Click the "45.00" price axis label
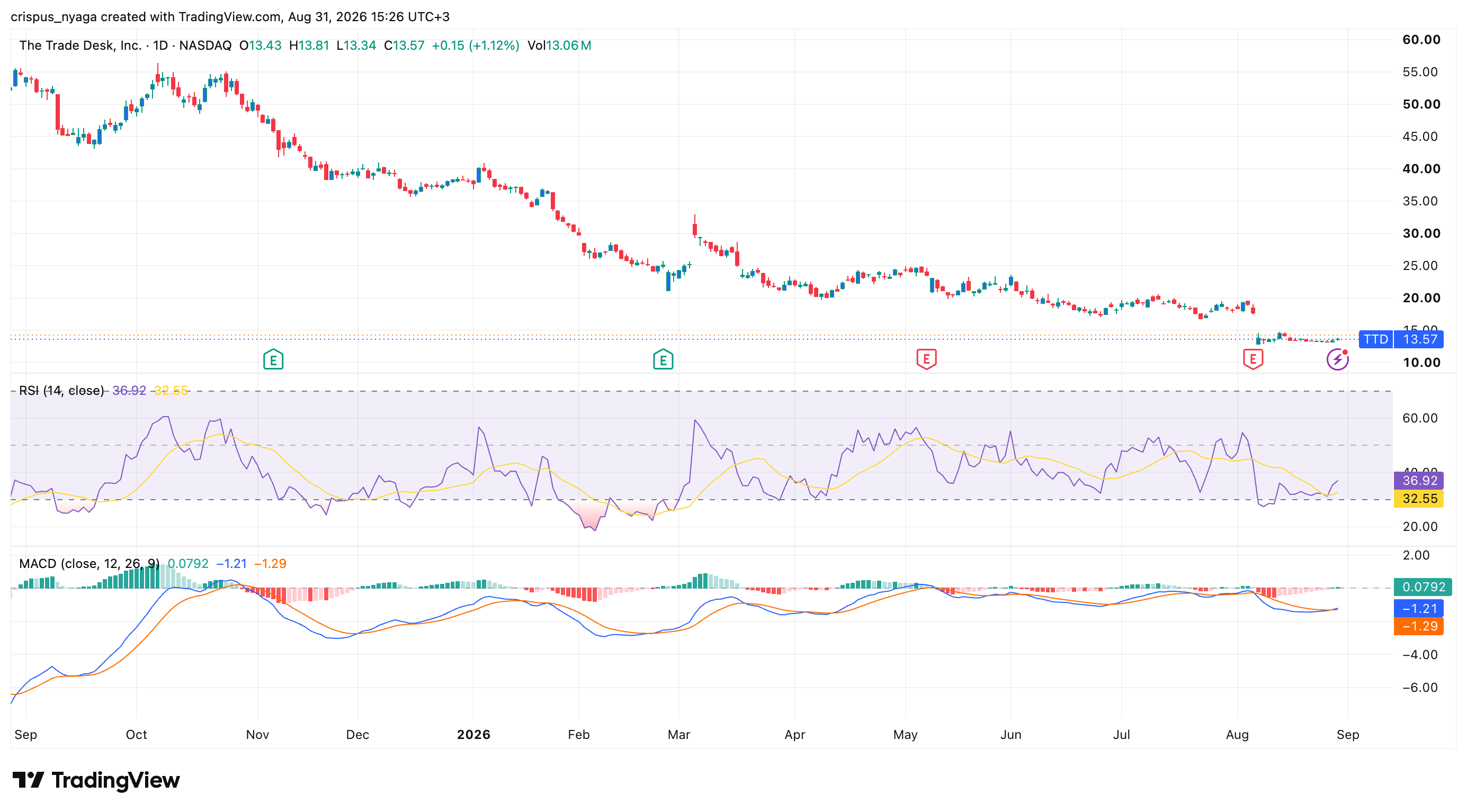The width and height of the screenshot is (1467, 812). click(x=1420, y=137)
